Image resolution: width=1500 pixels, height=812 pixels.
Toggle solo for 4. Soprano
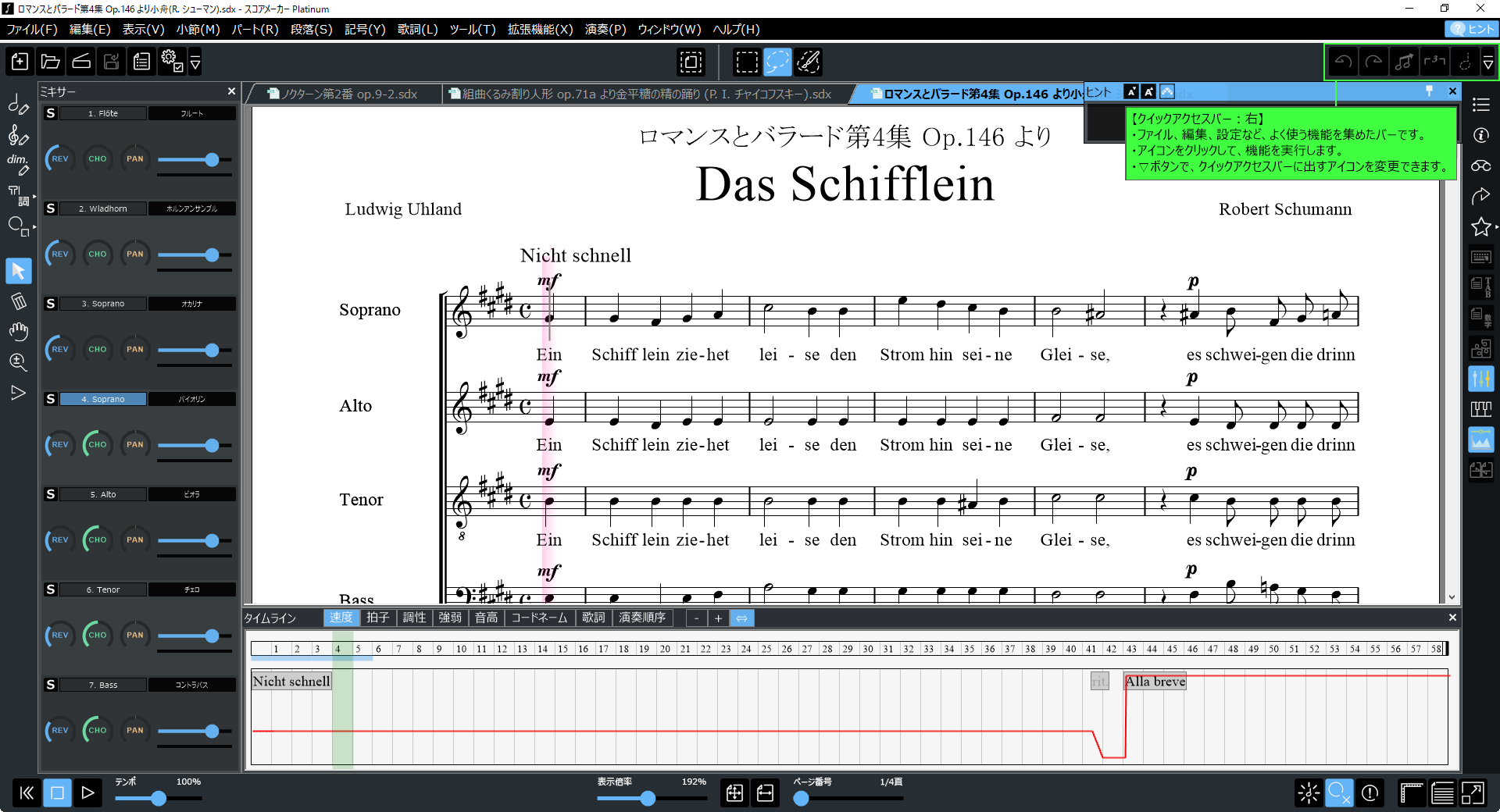click(x=51, y=399)
